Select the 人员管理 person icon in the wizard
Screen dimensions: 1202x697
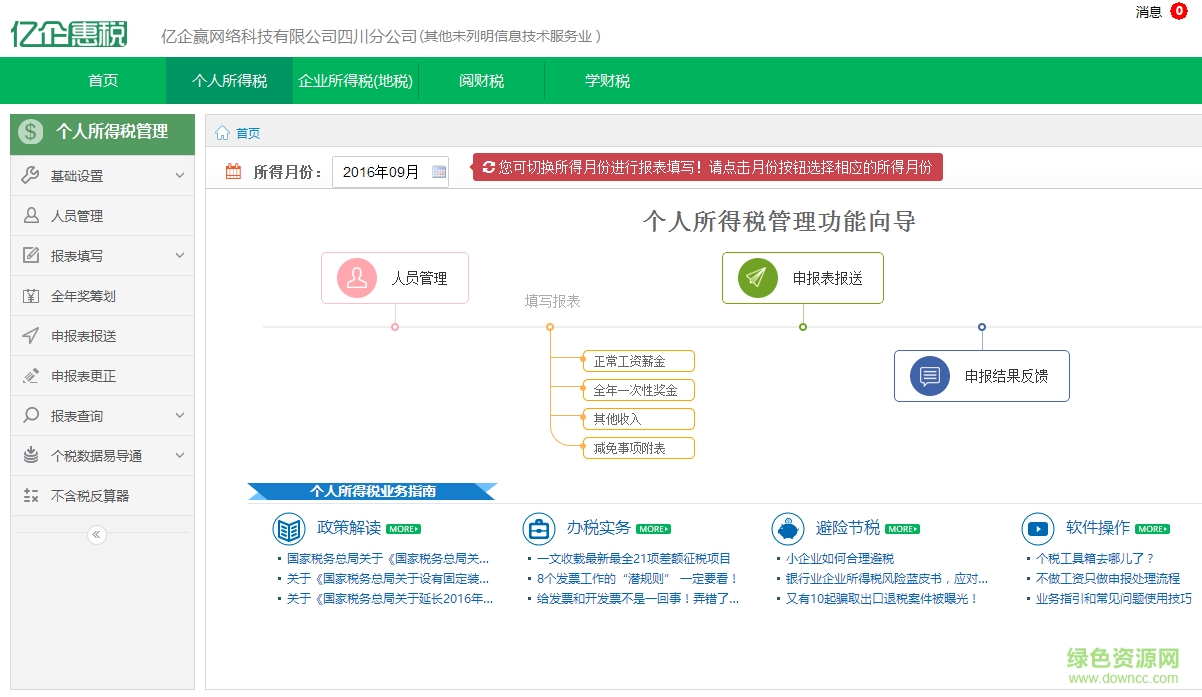tap(354, 277)
